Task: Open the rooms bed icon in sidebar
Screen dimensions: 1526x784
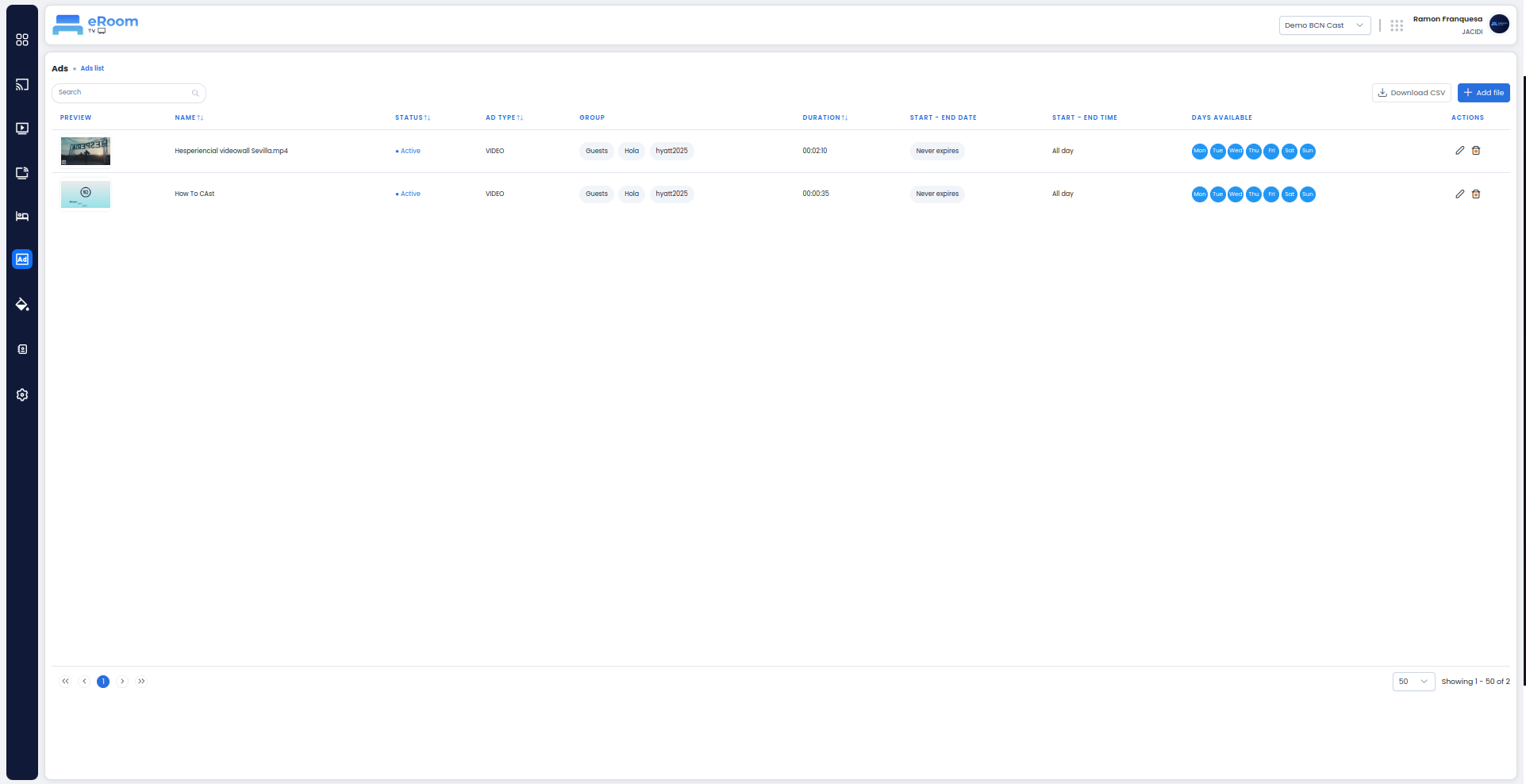Action: click(x=22, y=217)
